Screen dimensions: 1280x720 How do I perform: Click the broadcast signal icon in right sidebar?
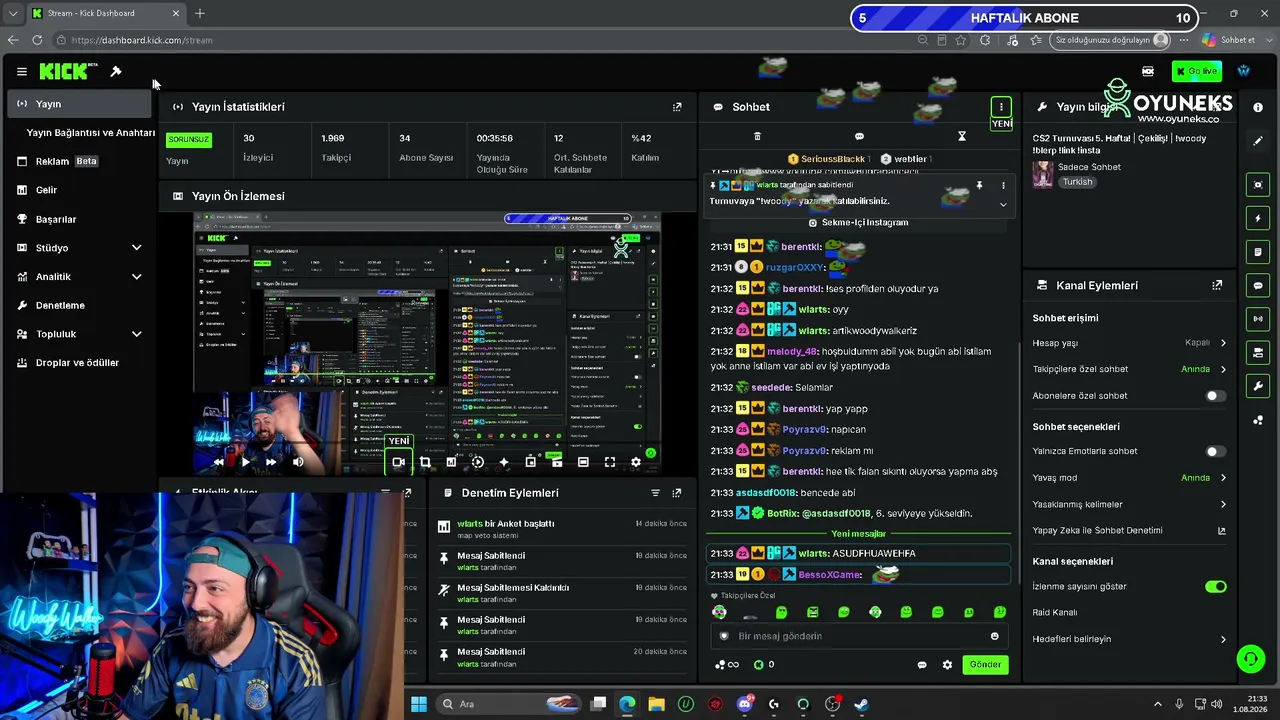[x=1258, y=319]
